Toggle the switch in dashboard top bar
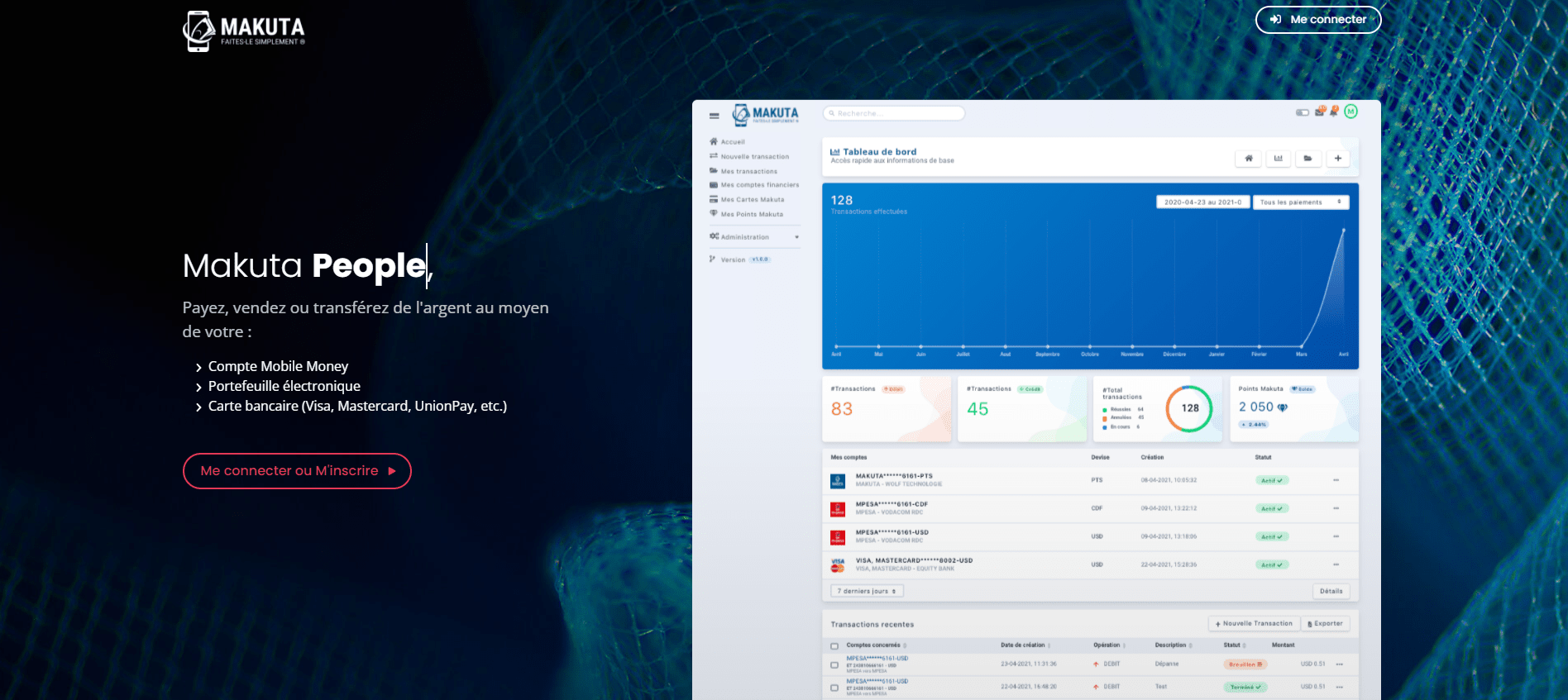Screen dimensions: 1568x700 tap(1303, 112)
